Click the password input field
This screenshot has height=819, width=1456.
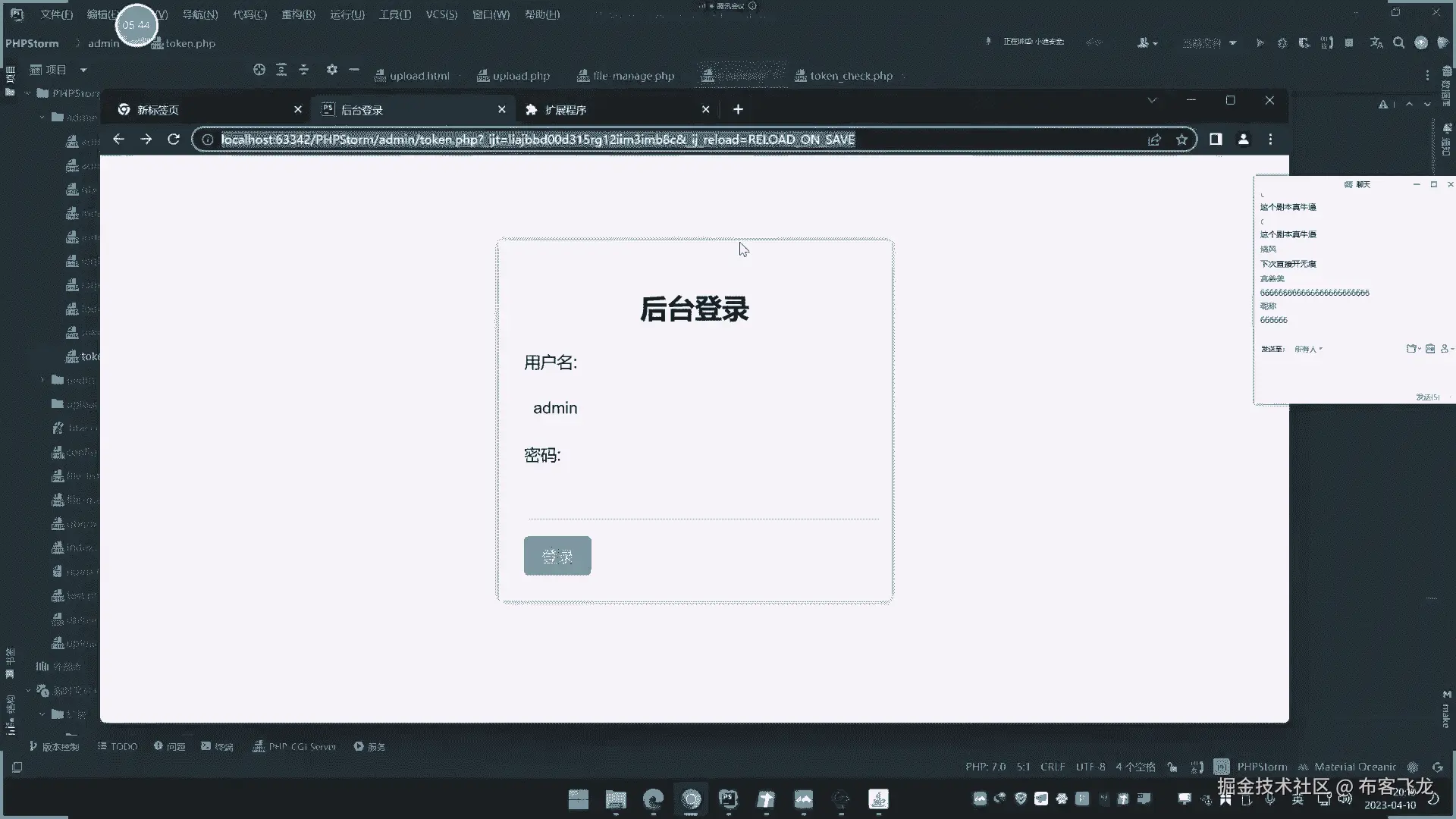702,500
